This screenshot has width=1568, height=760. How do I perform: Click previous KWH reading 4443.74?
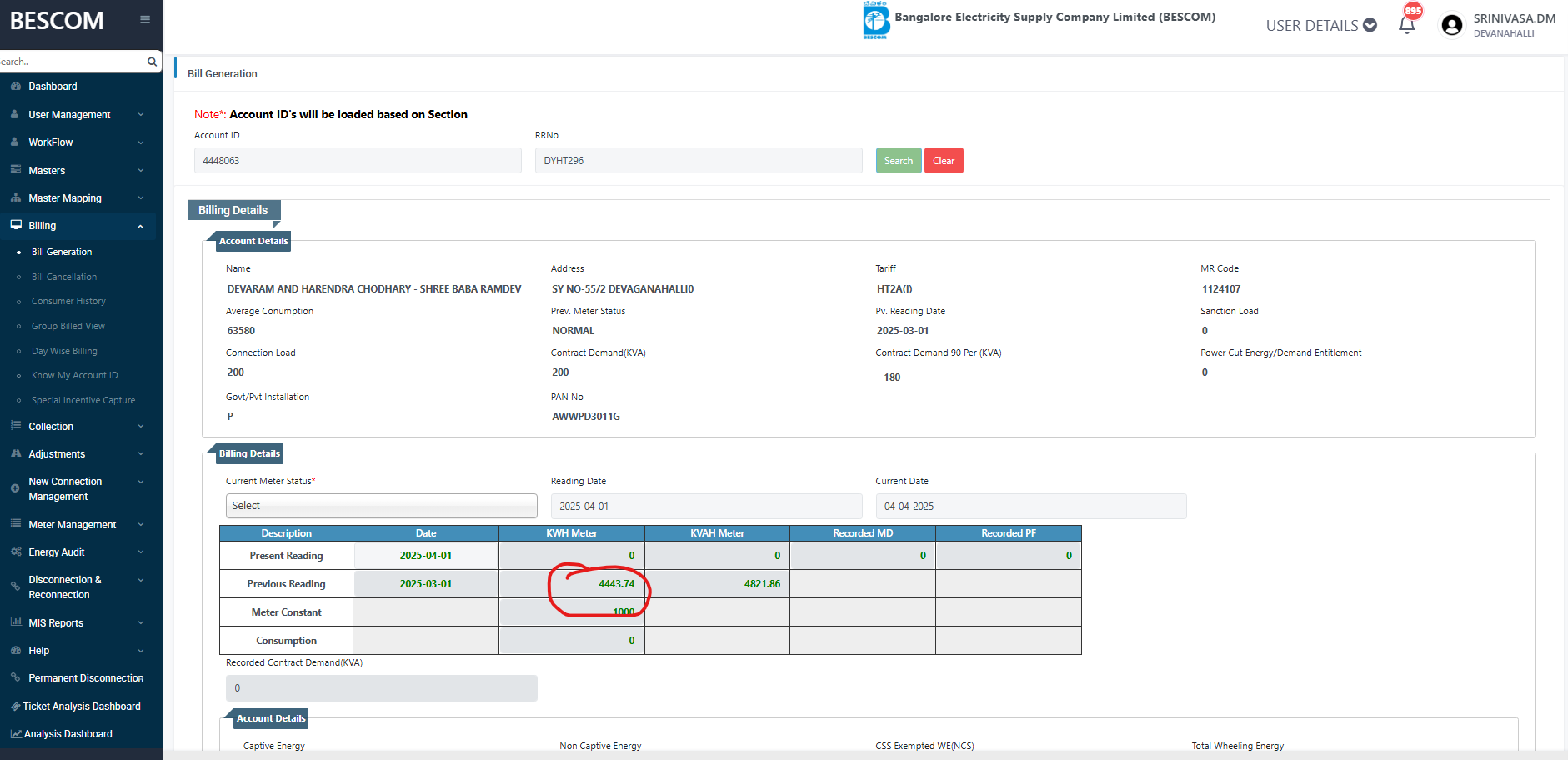click(617, 584)
